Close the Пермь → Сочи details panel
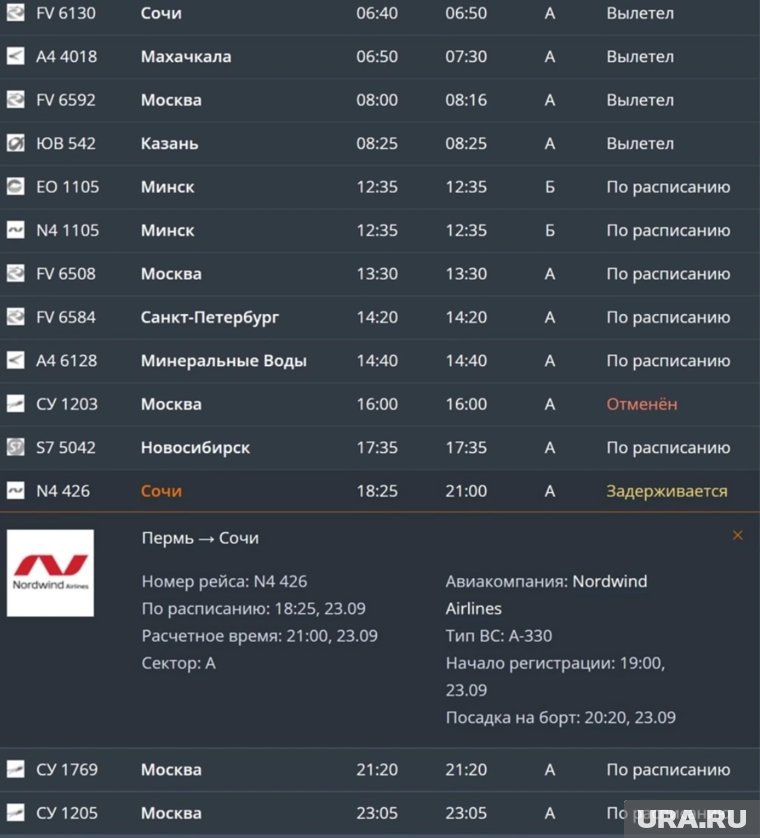This screenshot has width=760, height=838. pyautogui.click(x=738, y=536)
